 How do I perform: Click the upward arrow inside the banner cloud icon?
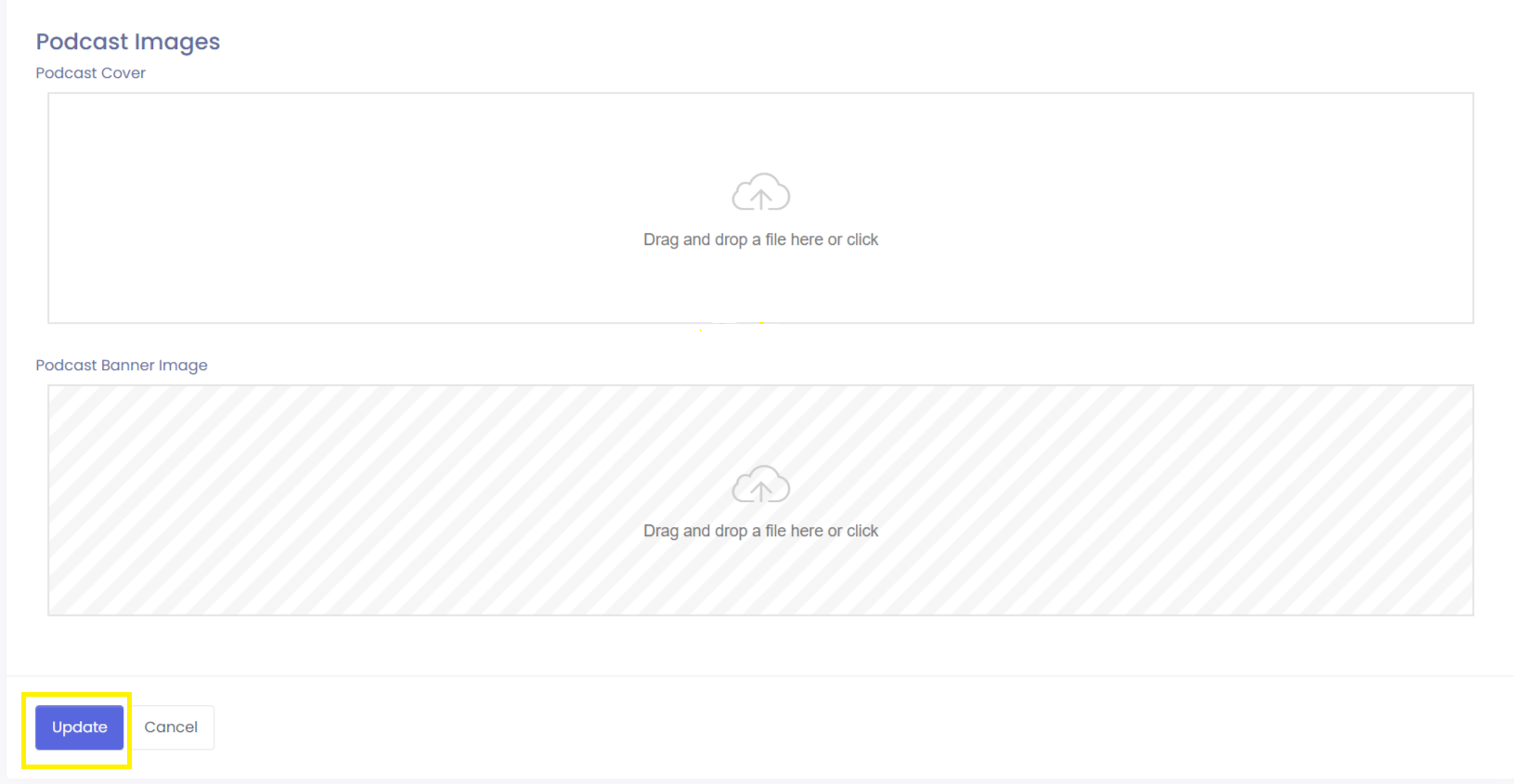click(x=761, y=490)
